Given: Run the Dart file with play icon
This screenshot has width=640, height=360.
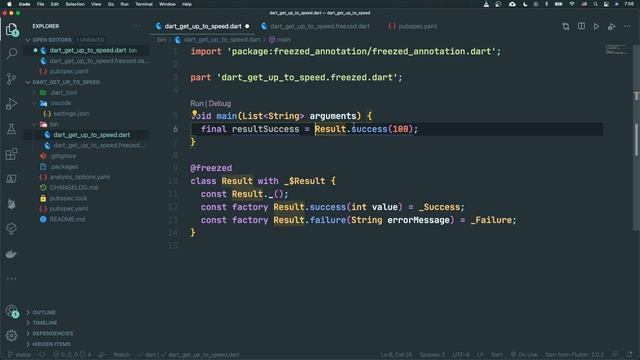Looking at the screenshot, I should (x=596, y=27).
